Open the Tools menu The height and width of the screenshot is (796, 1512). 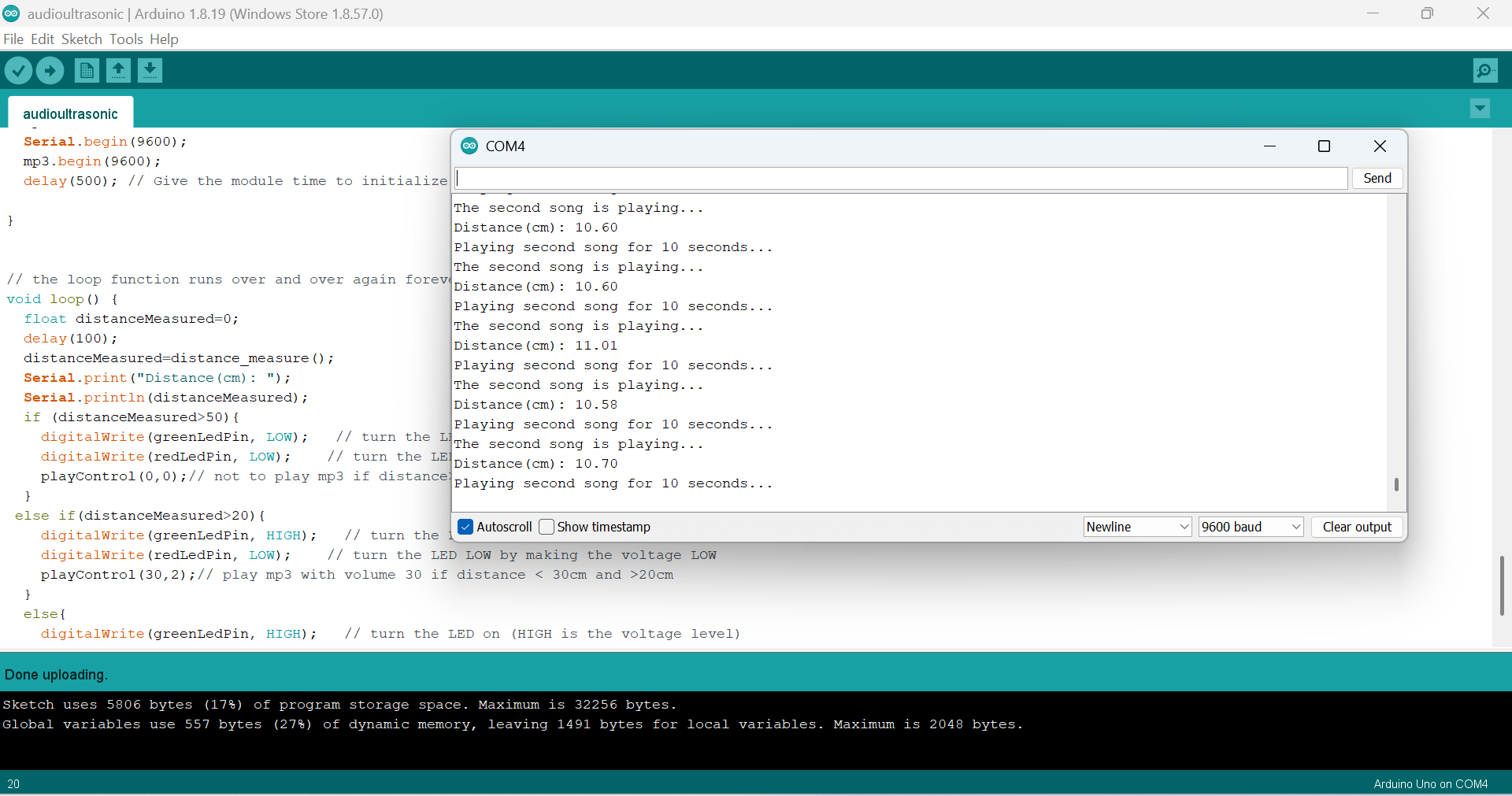coord(126,39)
